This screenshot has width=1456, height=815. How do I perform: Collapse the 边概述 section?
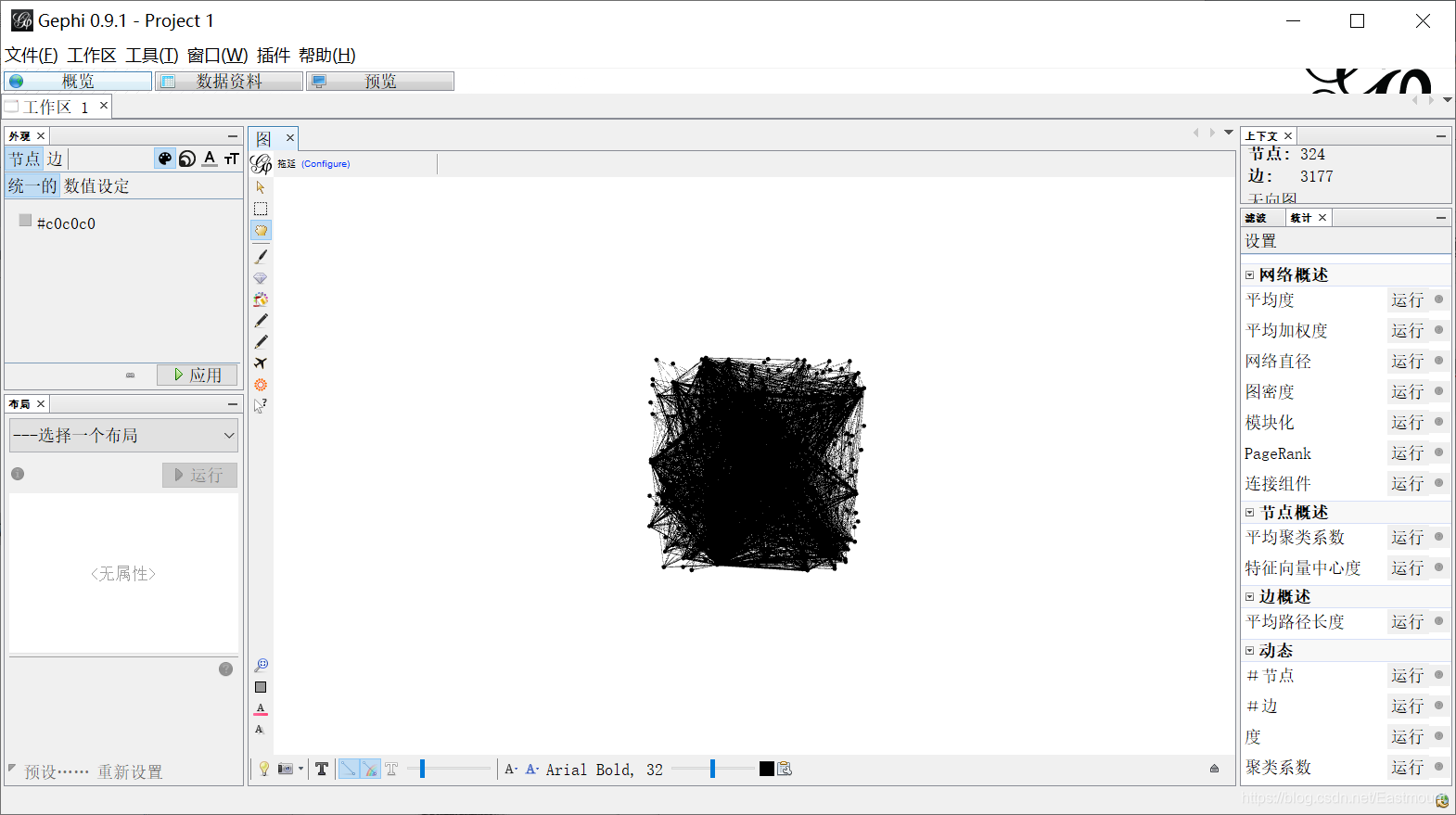click(x=1250, y=597)
